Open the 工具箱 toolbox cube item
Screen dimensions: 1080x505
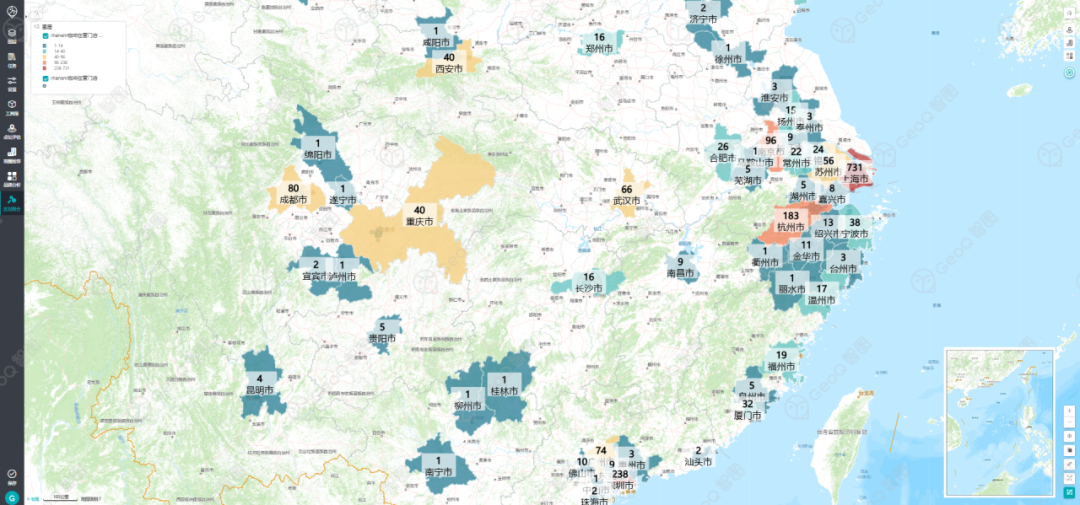(12, 107)
